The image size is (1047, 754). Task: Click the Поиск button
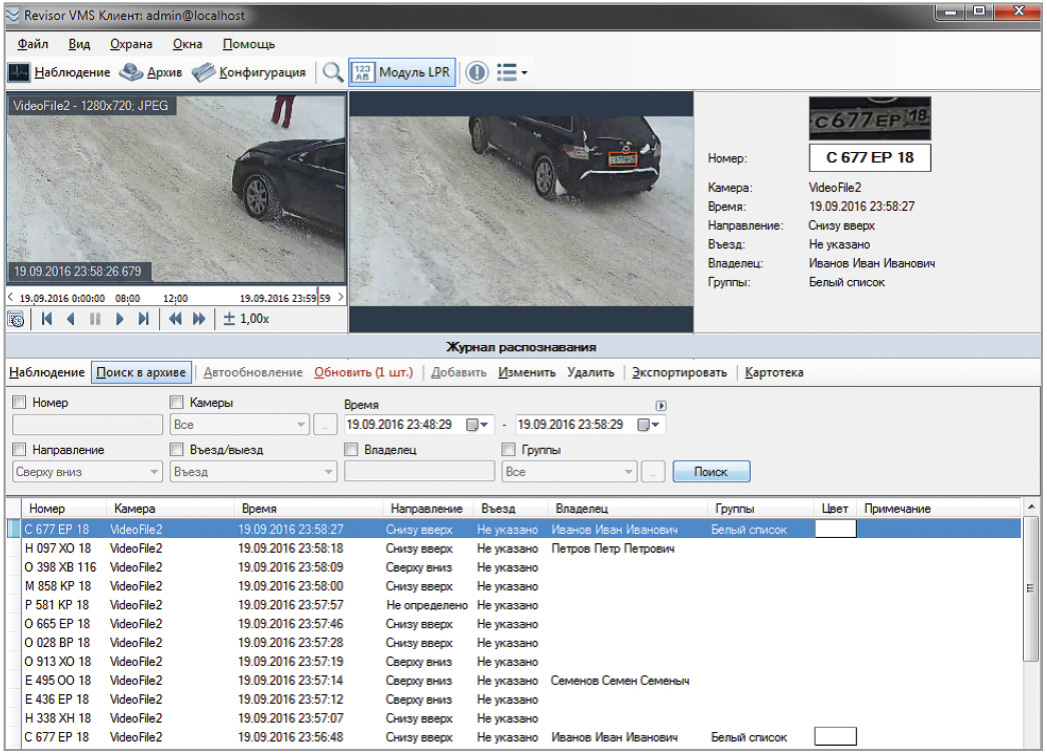[x=711, y=472]
